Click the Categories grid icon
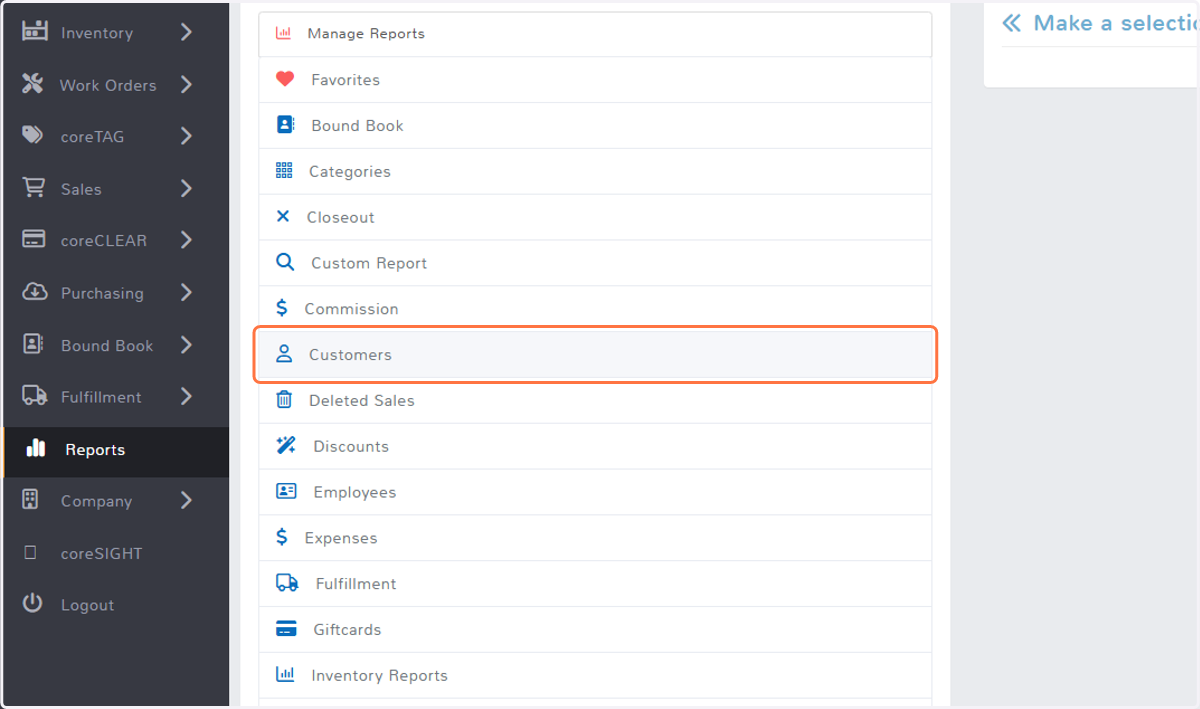This screenshot has width=1200, height=709. pos(284,171)
